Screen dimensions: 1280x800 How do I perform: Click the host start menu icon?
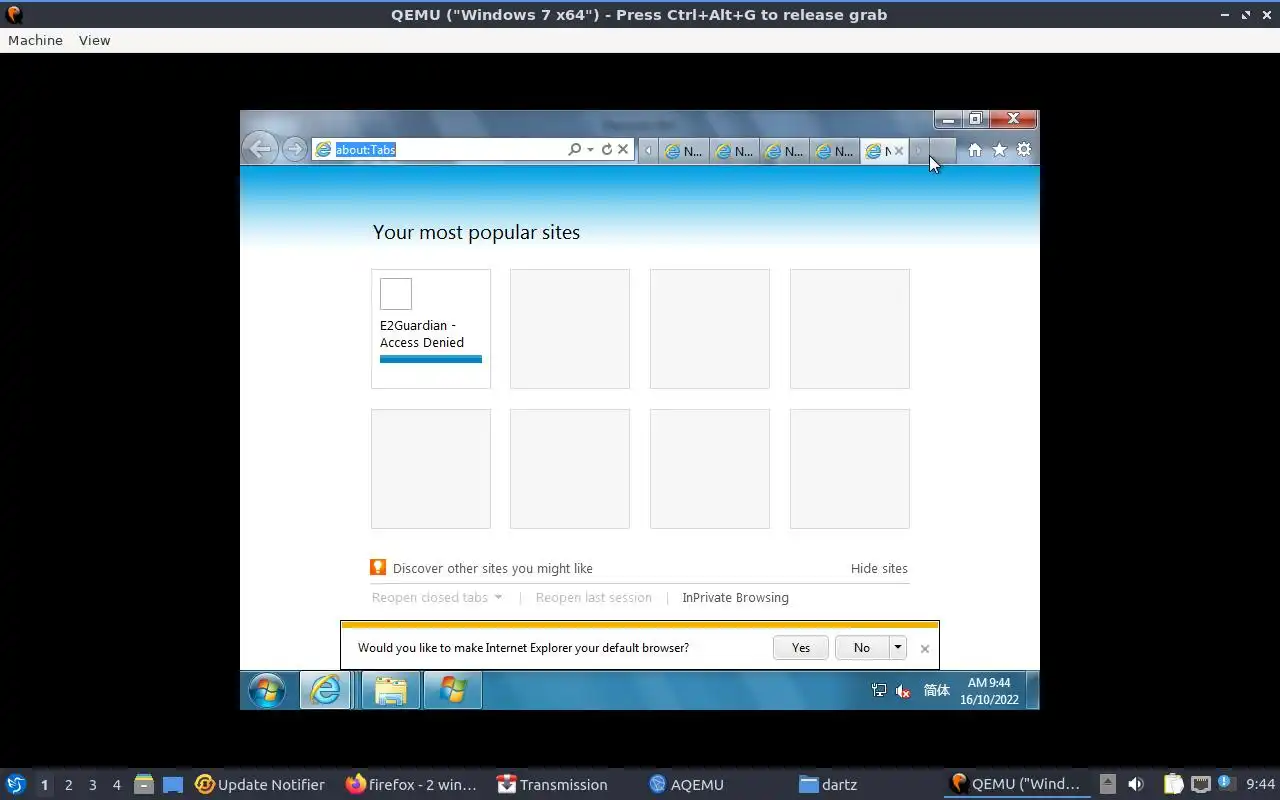click(x=15, y=784)
